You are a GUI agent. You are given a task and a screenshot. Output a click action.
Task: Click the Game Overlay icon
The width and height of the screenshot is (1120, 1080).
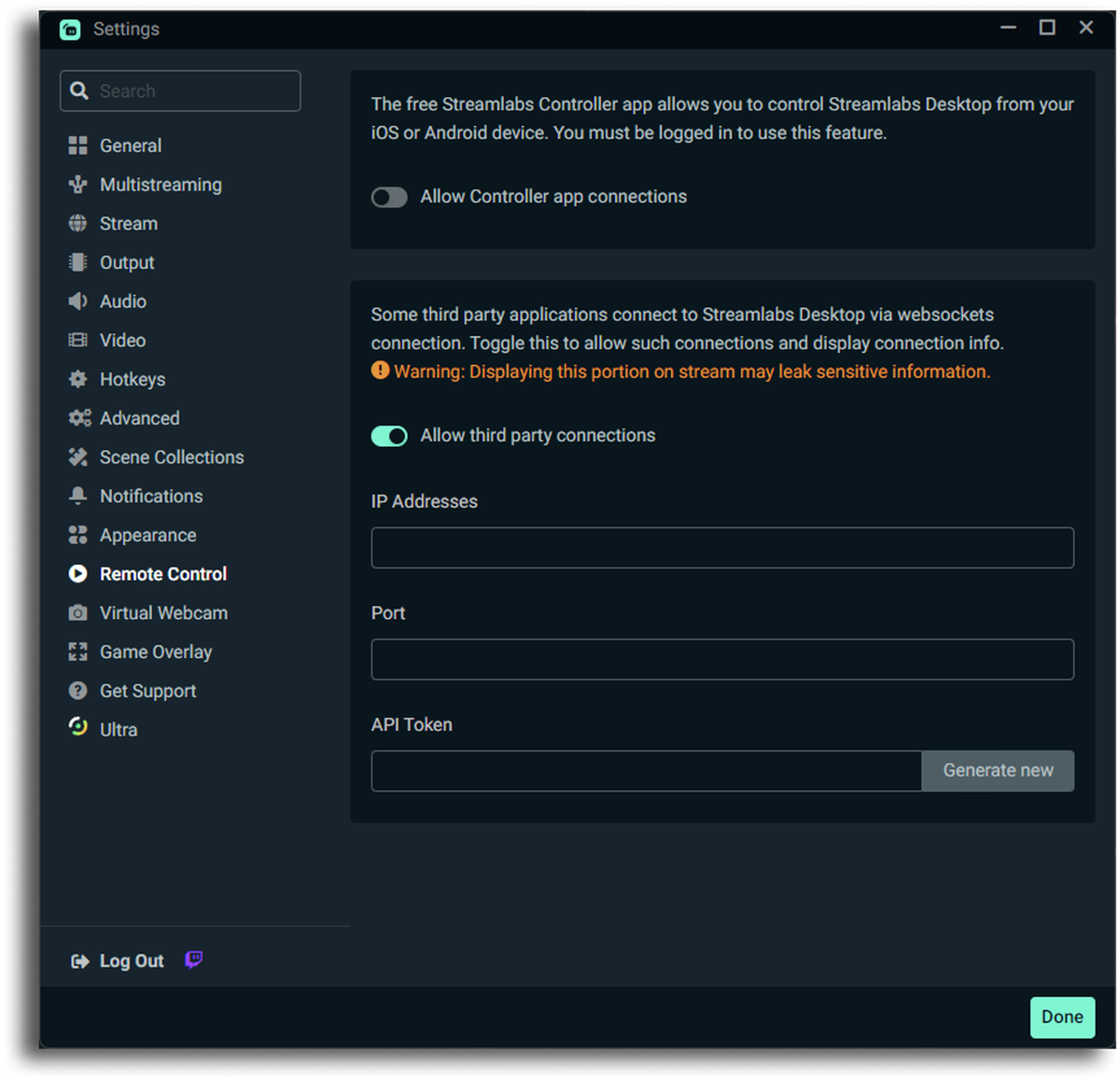pyautogui.click(x=77, y=652)
